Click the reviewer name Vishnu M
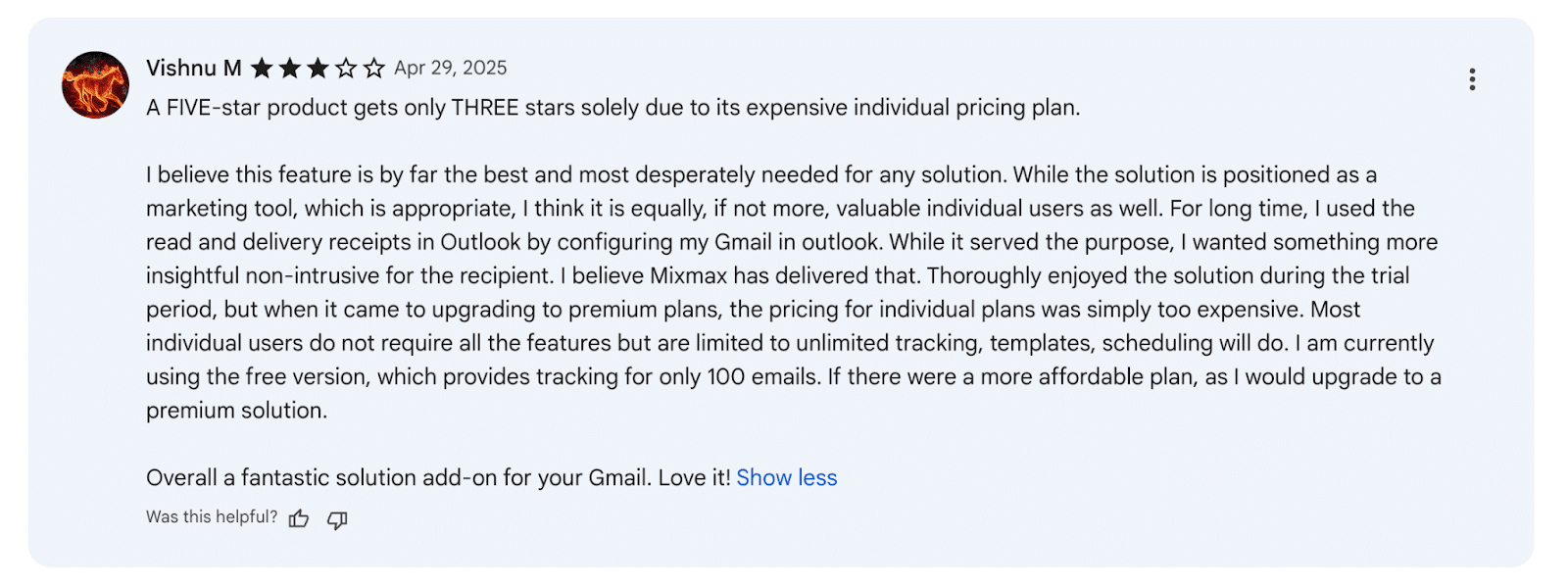Screen dimensions: 1568x586 coord(193,68)
